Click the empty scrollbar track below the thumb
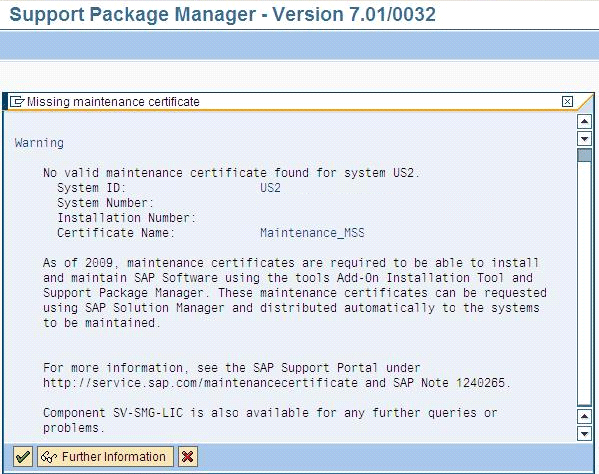The width and height of the screenshot is (599, 474). tap(584, 283)
